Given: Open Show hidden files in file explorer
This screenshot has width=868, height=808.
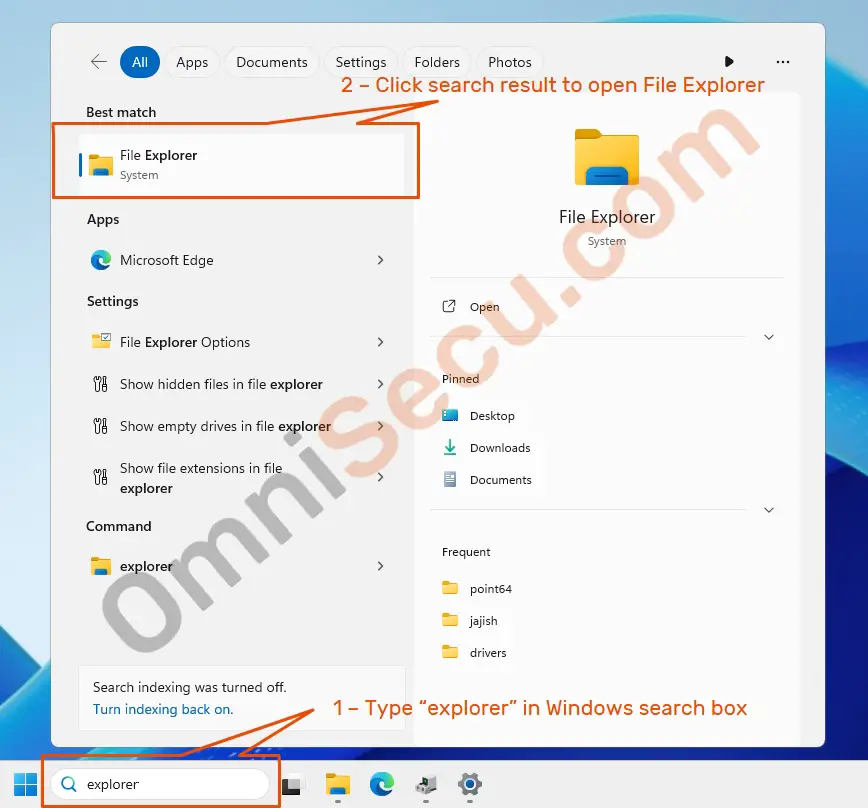Looking at the screenshot, I should click(x=242, y=384).
